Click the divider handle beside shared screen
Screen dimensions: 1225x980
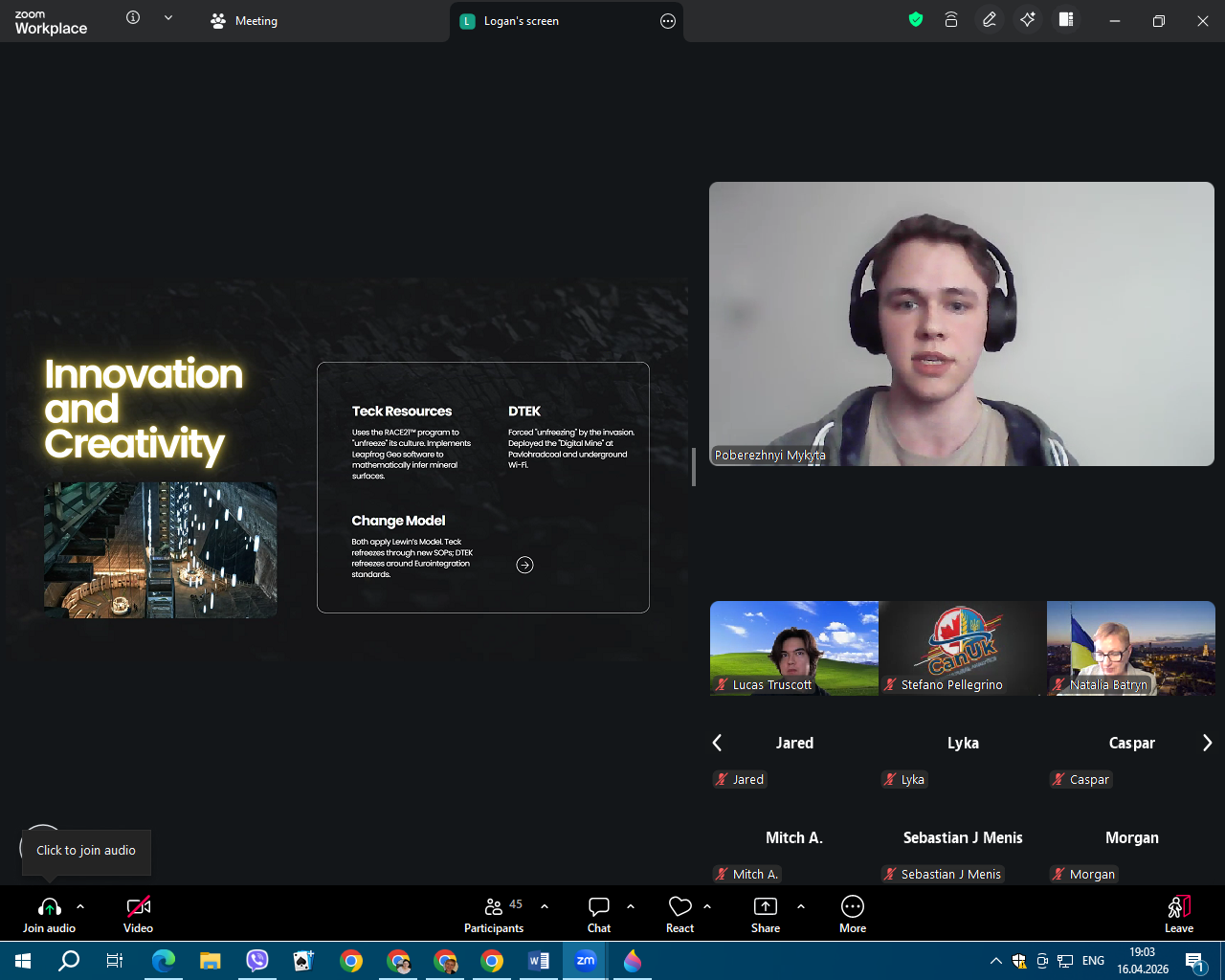click(694, 467)
